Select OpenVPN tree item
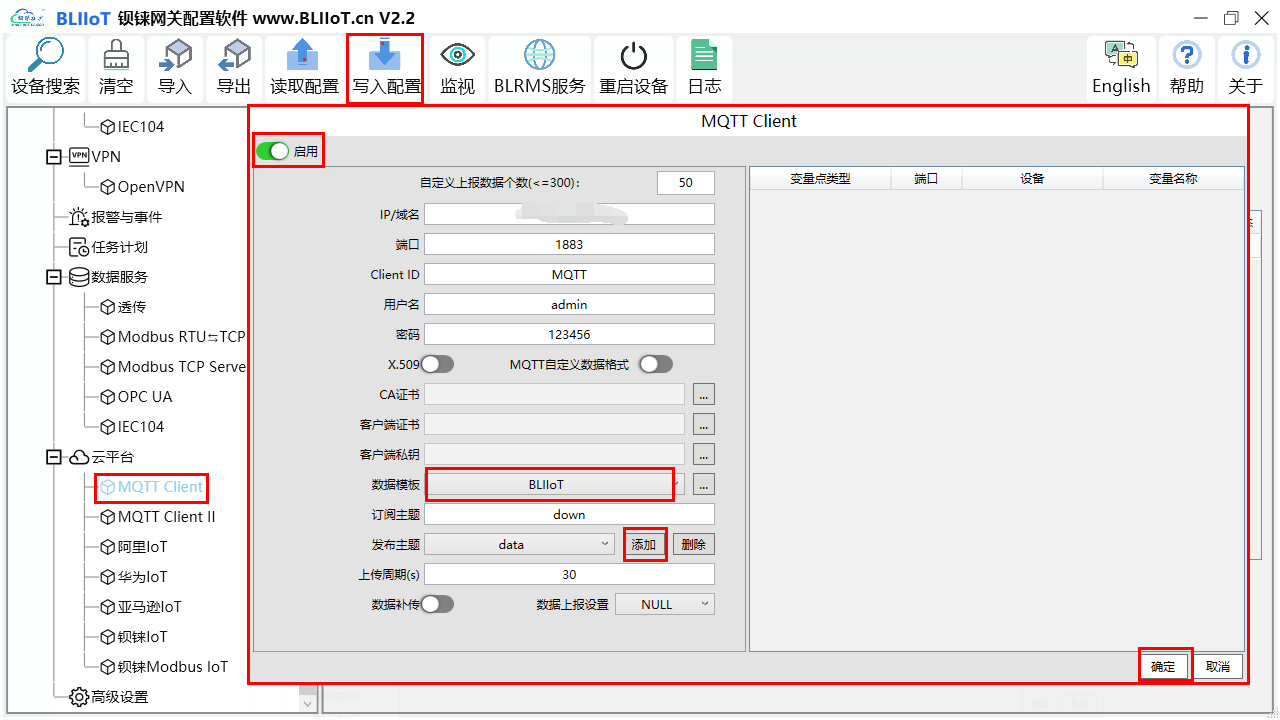This screenshot has width=1280, height=720. (142, 187)
